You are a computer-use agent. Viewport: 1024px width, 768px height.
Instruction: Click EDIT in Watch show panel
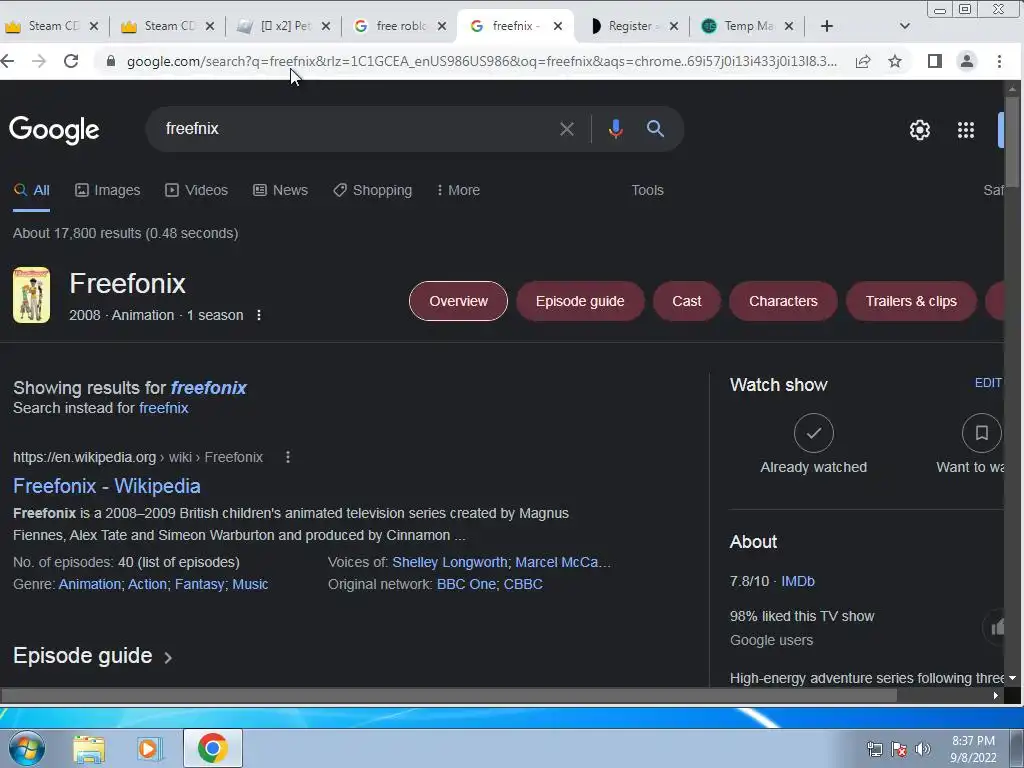pos(988,383)
